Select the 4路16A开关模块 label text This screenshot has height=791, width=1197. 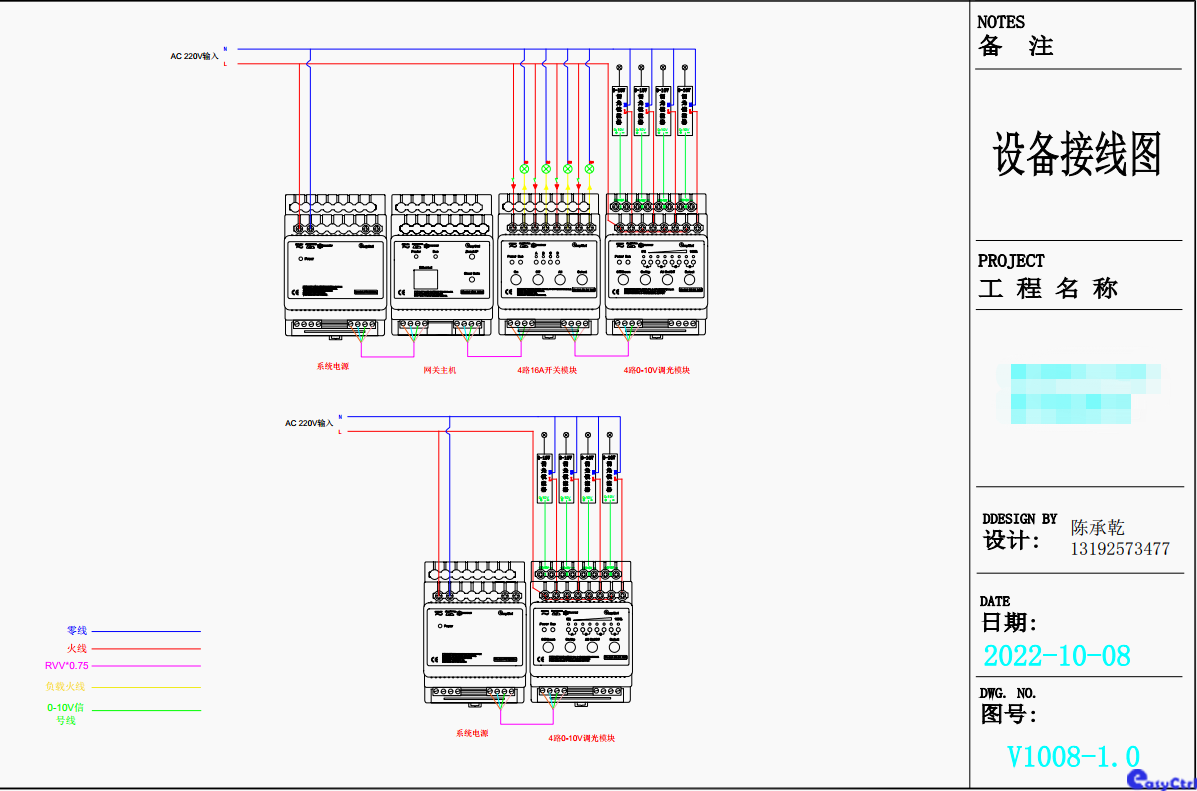548,370
